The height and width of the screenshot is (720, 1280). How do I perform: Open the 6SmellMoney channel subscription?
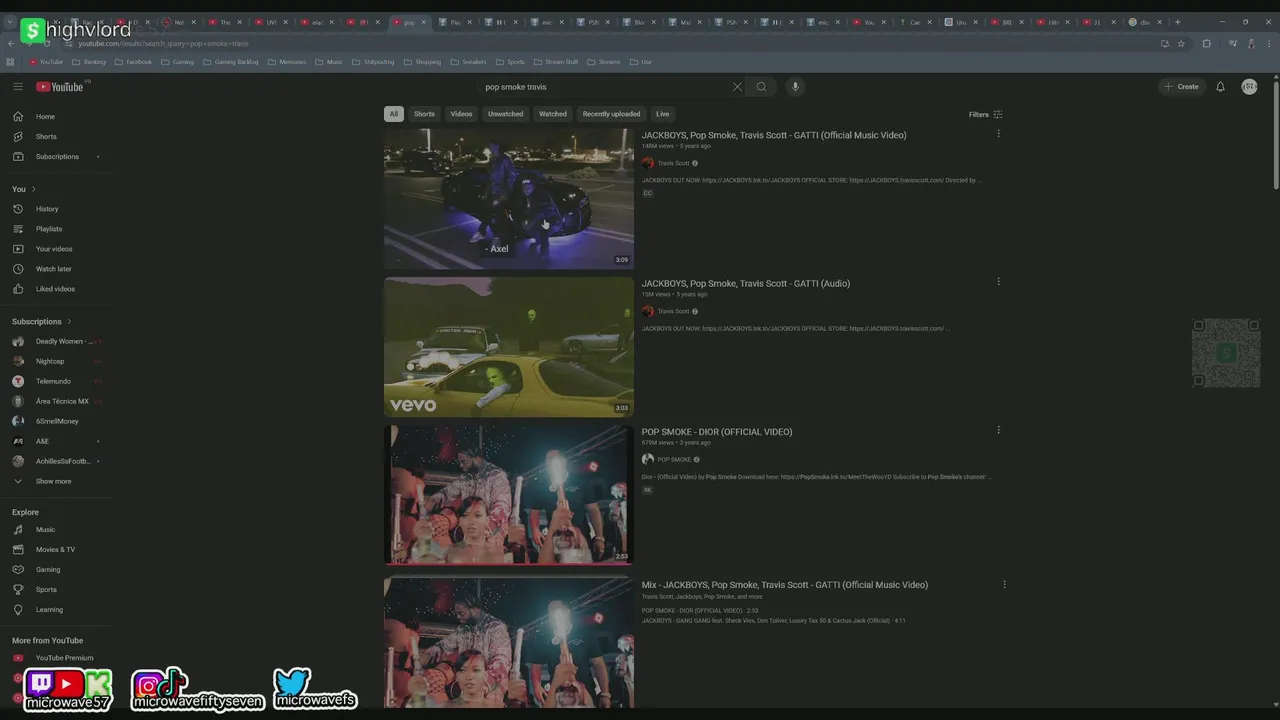click(x=57, y=421)
